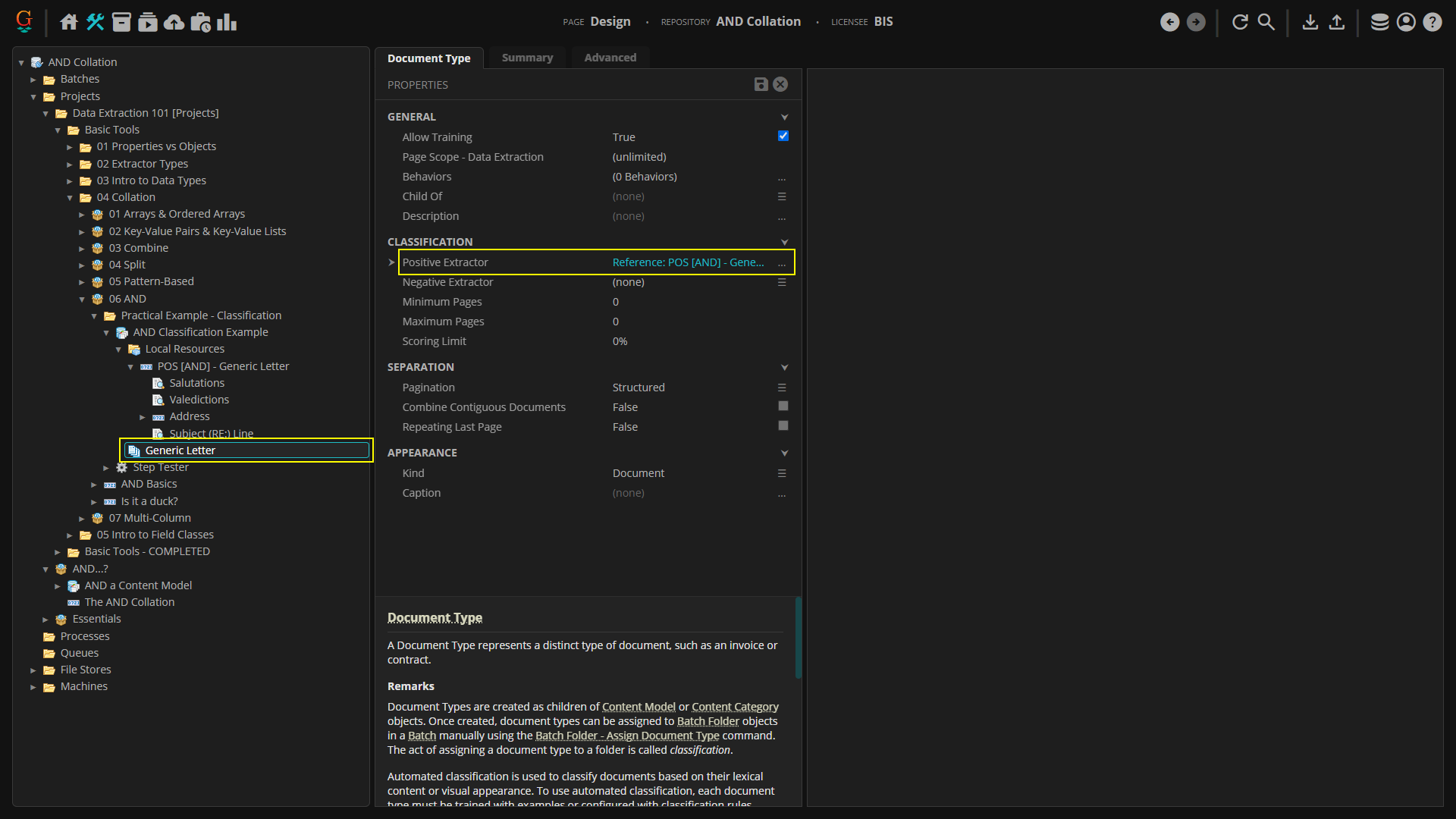Image resolution: width=1456 pixels, height=819 pixels.
Task: Uncheck the Allow Training checkbox
Action: point(783,136)
